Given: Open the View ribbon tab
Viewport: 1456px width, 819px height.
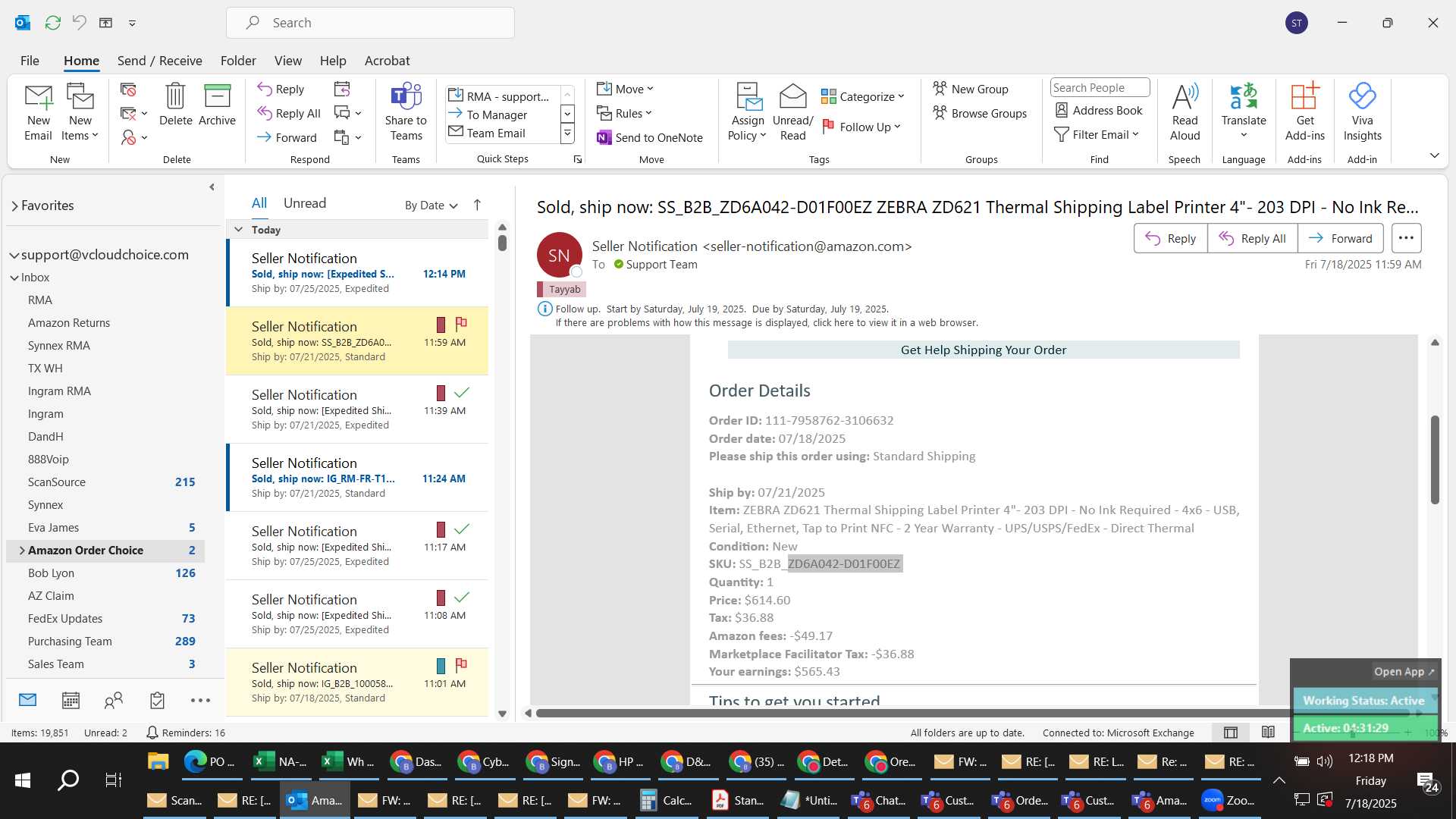Looking at the screenshot, I should pos(287,61).
